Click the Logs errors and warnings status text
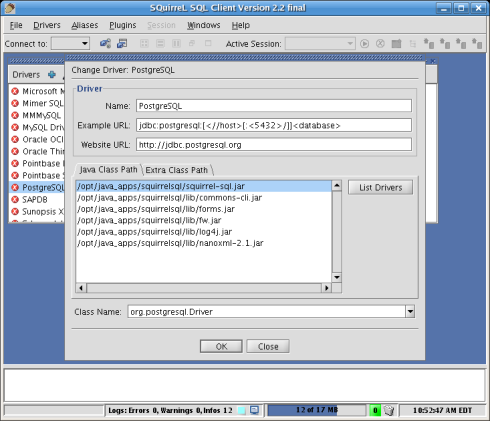Viewport: 490px width, 421px height. pos(170,410)
